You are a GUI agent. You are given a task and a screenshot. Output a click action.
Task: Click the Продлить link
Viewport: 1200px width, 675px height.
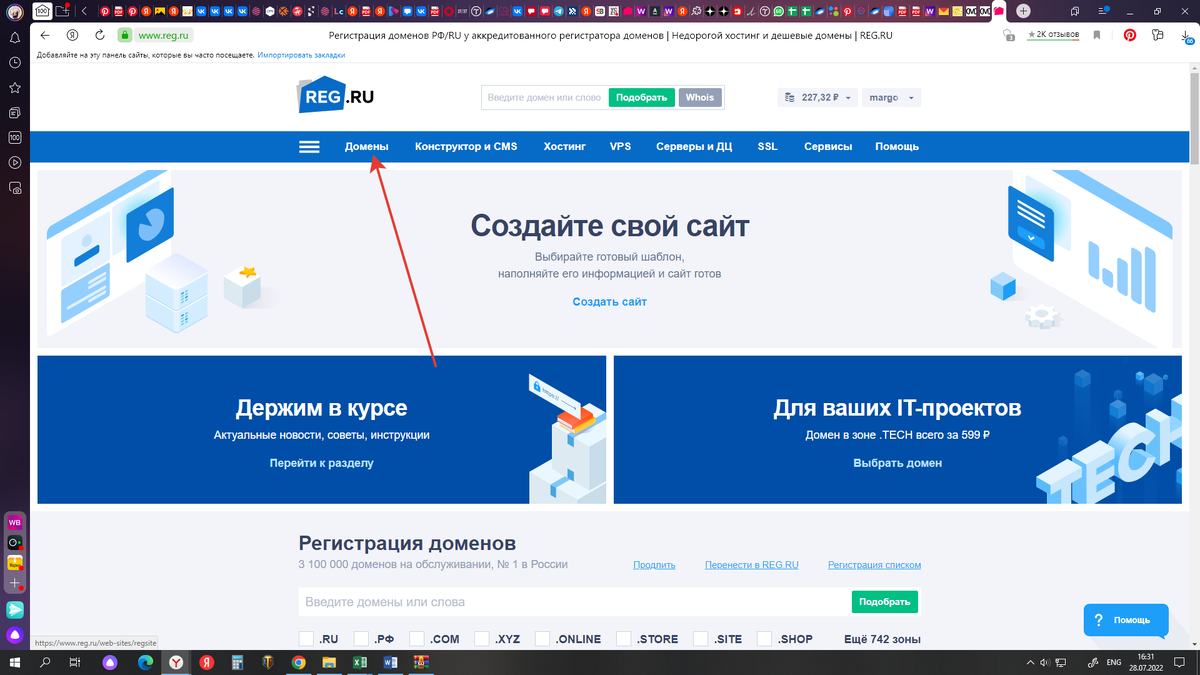click(x=654, y=565)
